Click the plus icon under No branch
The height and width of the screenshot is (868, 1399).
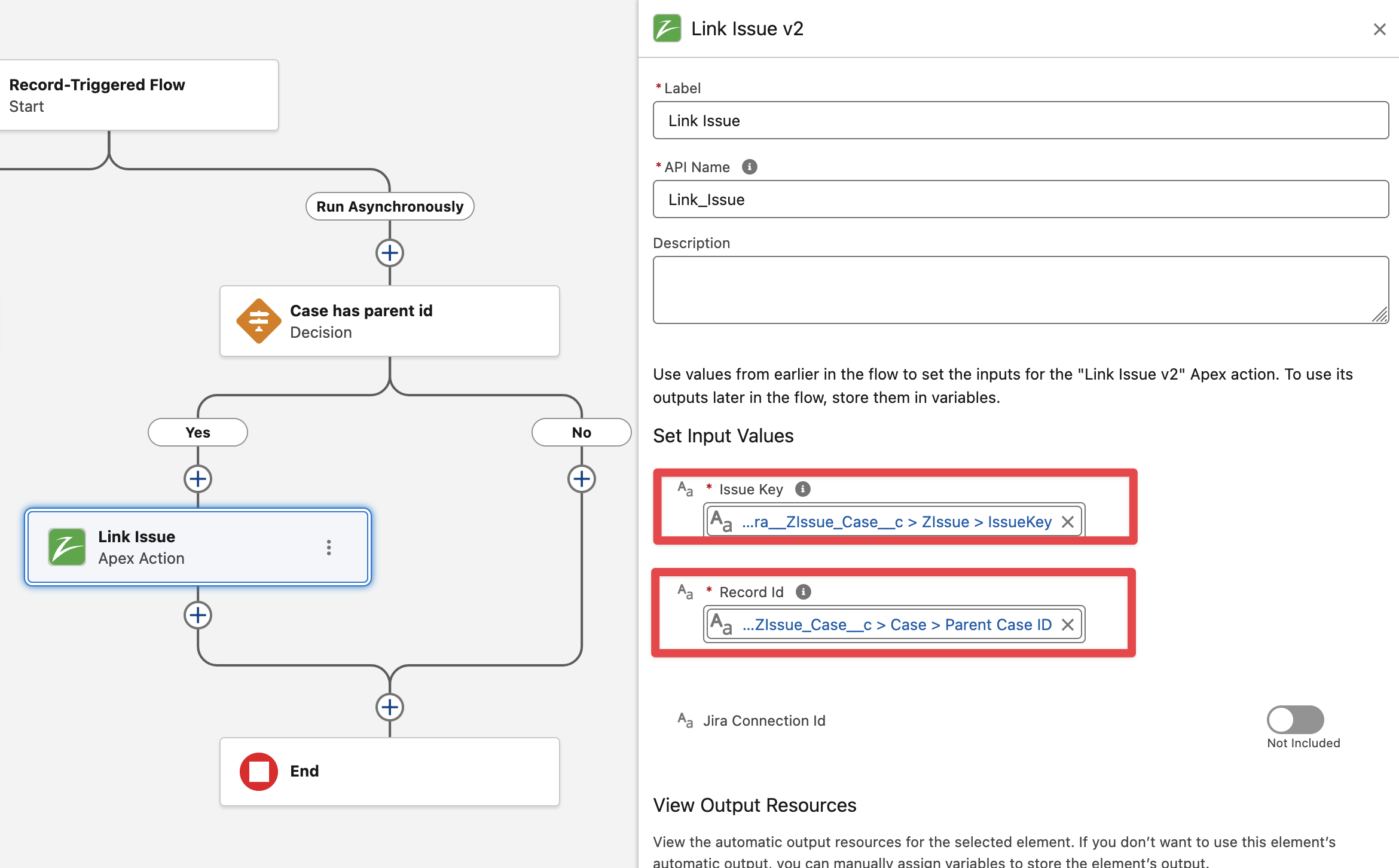pos(581,479)
